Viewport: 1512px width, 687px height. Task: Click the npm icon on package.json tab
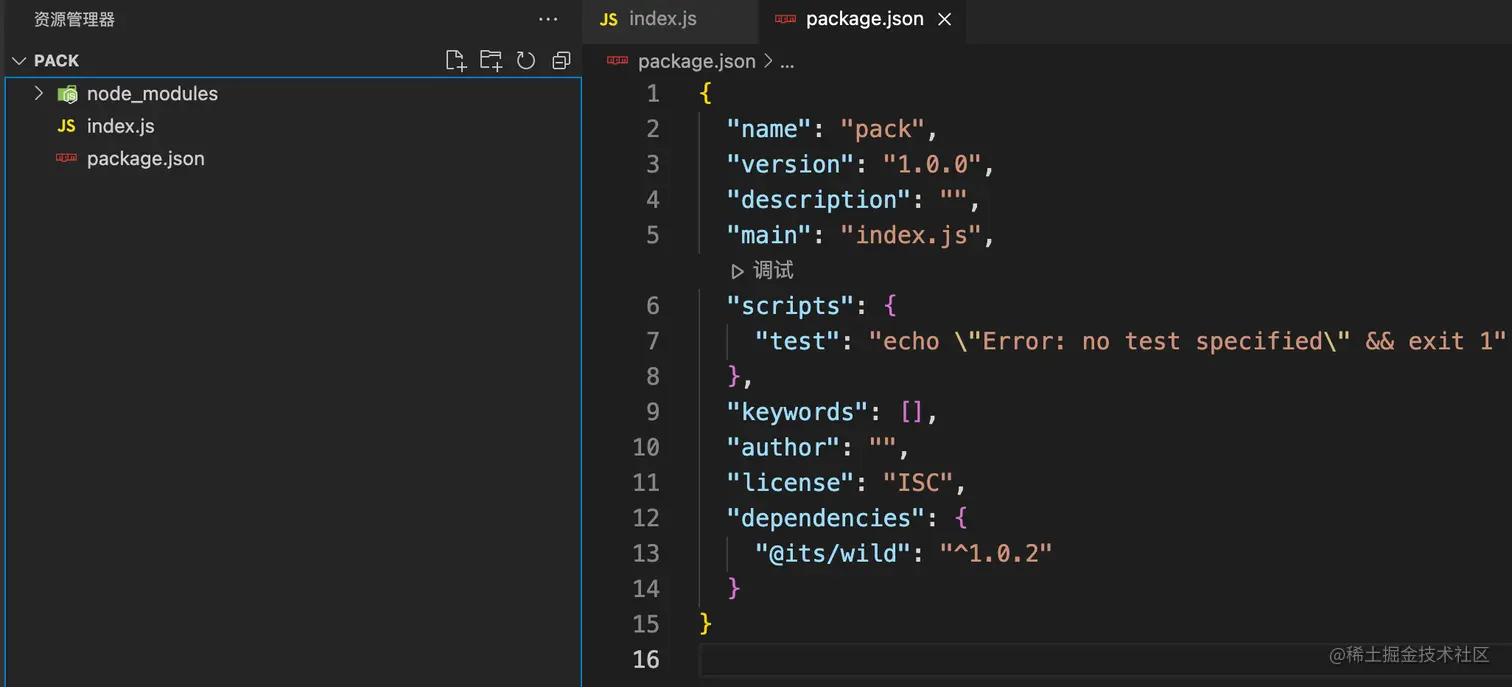pos(787,19)
